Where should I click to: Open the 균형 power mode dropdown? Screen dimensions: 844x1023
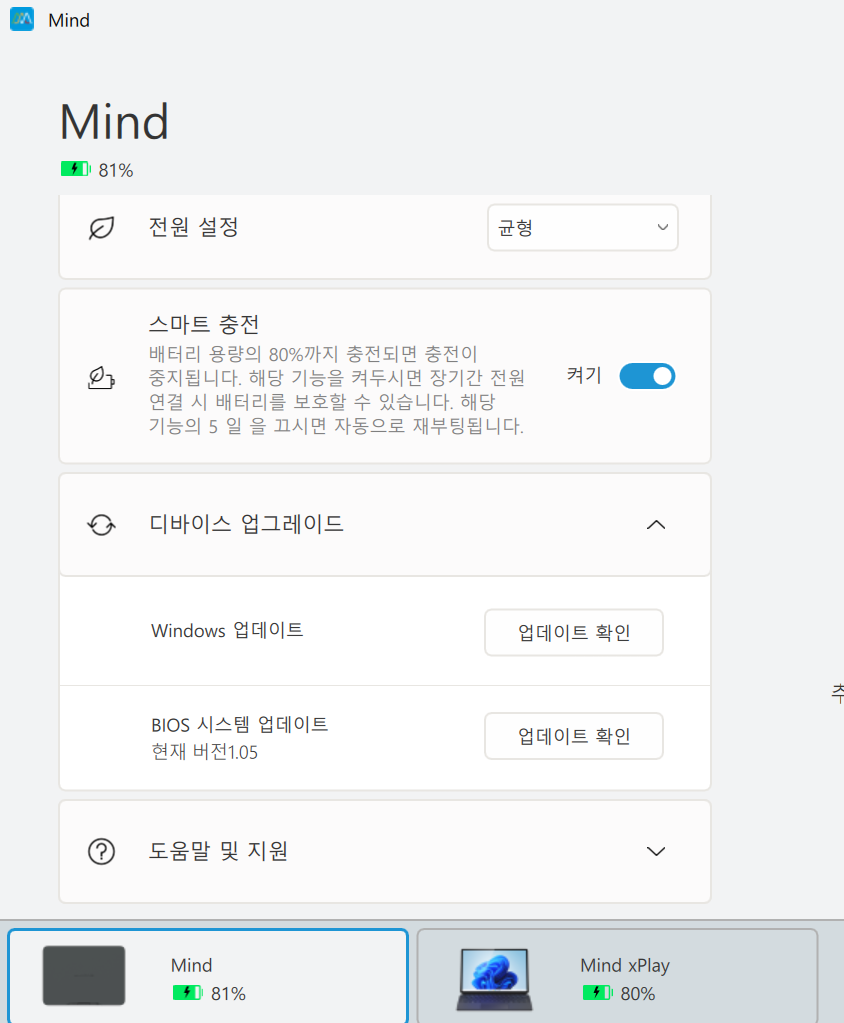click(x=582, y=228)
